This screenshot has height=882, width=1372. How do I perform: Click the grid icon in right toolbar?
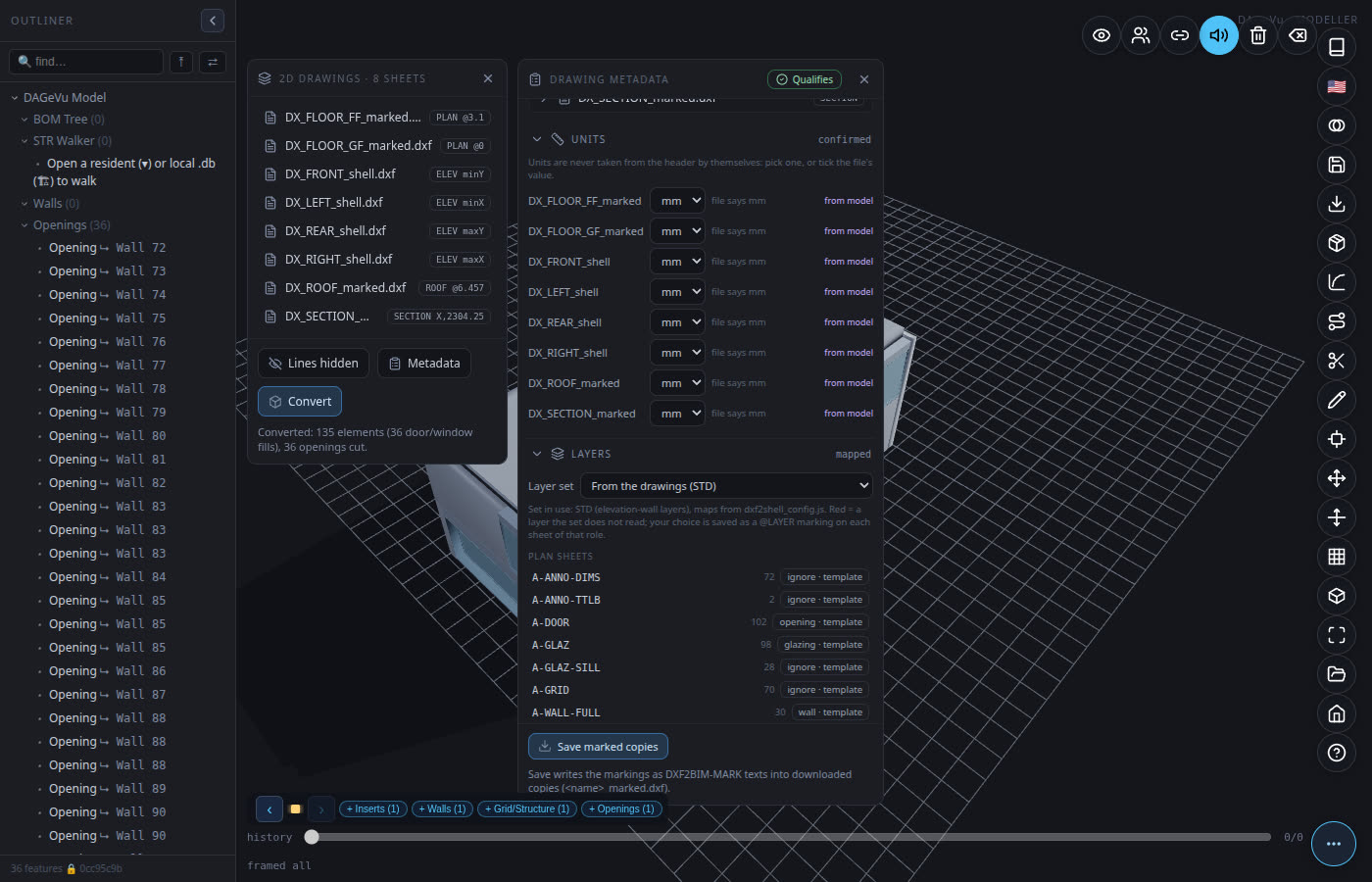[1337, 557]
